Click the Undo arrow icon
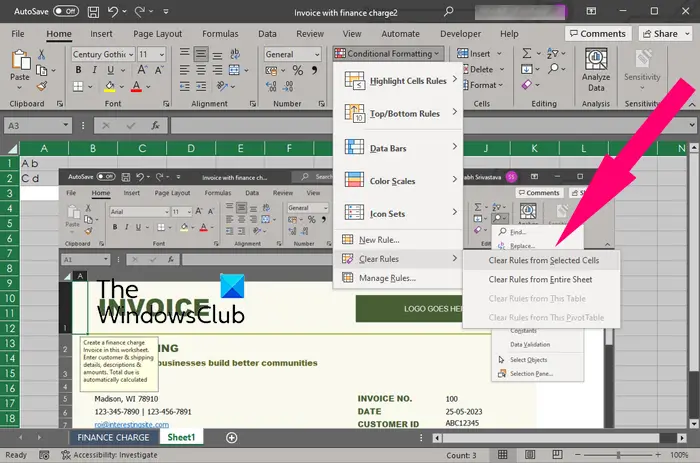The image size is (700, 463). [112, 12]
